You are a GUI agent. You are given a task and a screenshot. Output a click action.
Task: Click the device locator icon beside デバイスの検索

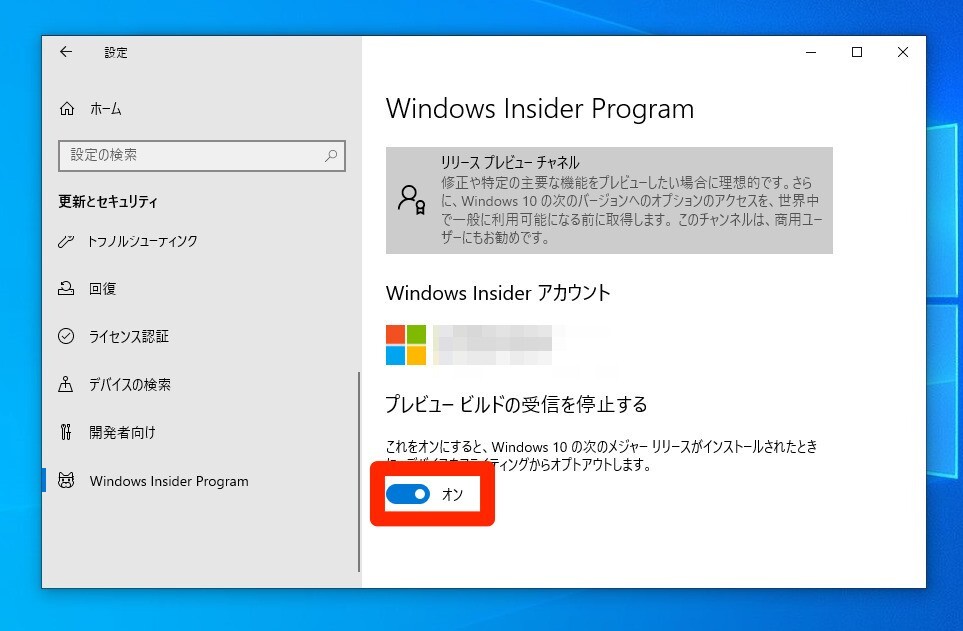click(66, 385)
